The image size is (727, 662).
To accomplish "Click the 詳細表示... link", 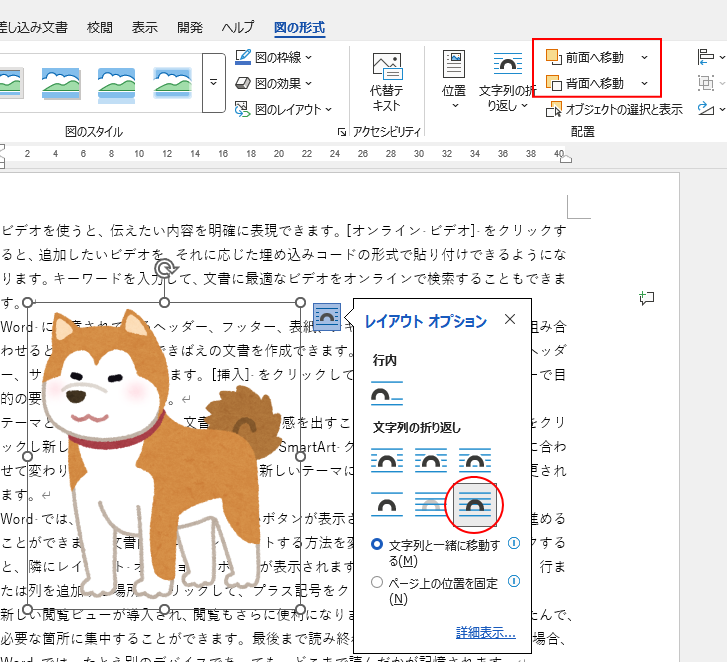I will click(x=485, y=632).
